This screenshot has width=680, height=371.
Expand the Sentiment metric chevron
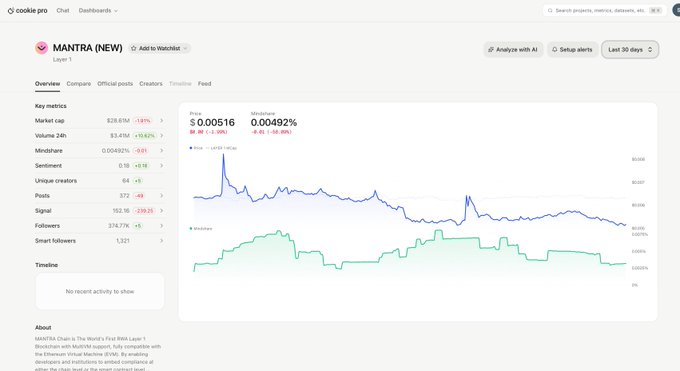(161, 165)
